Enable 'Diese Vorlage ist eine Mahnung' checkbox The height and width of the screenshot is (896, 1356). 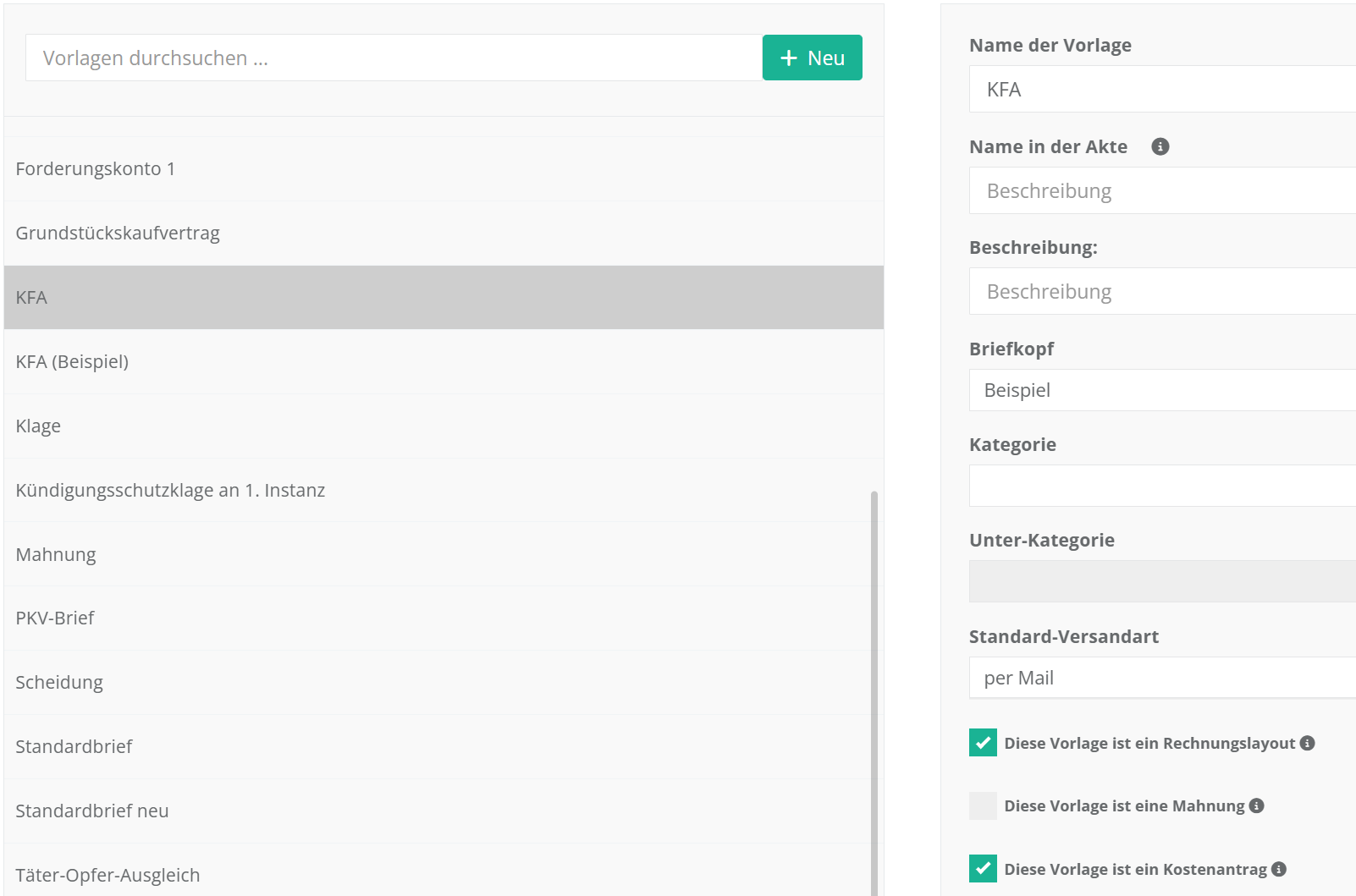[x=983, y=805]
